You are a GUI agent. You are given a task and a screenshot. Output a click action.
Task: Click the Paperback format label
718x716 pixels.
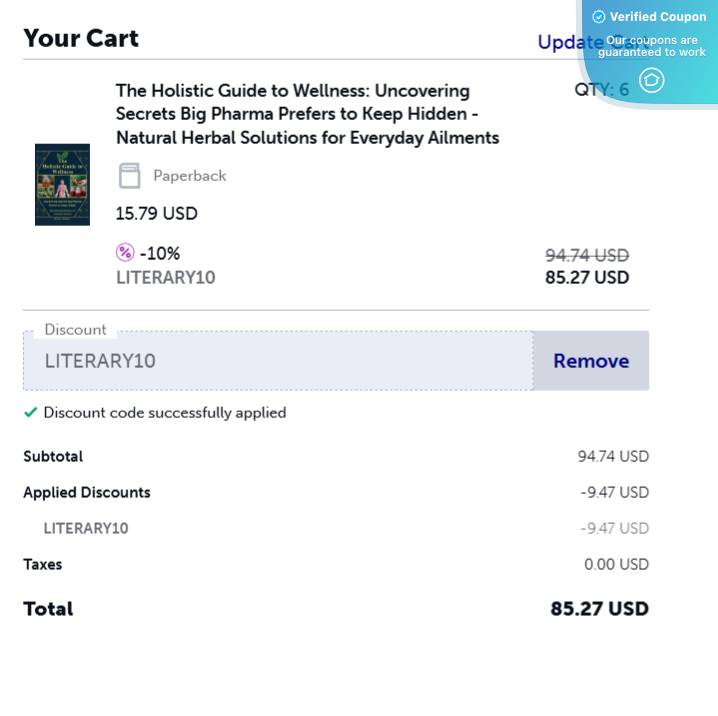tap(189, 176)
